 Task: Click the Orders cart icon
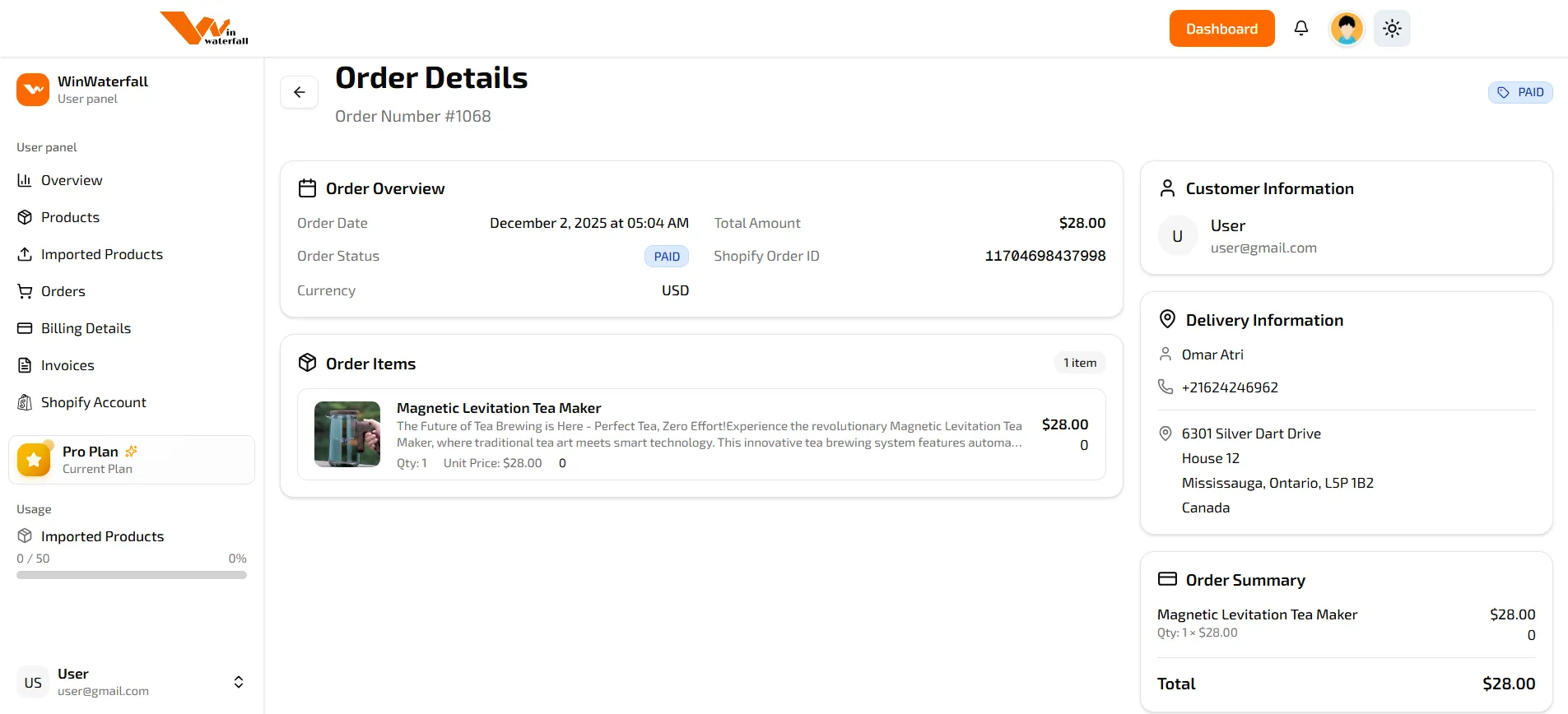pyautogui.click(x=25, y=291)
